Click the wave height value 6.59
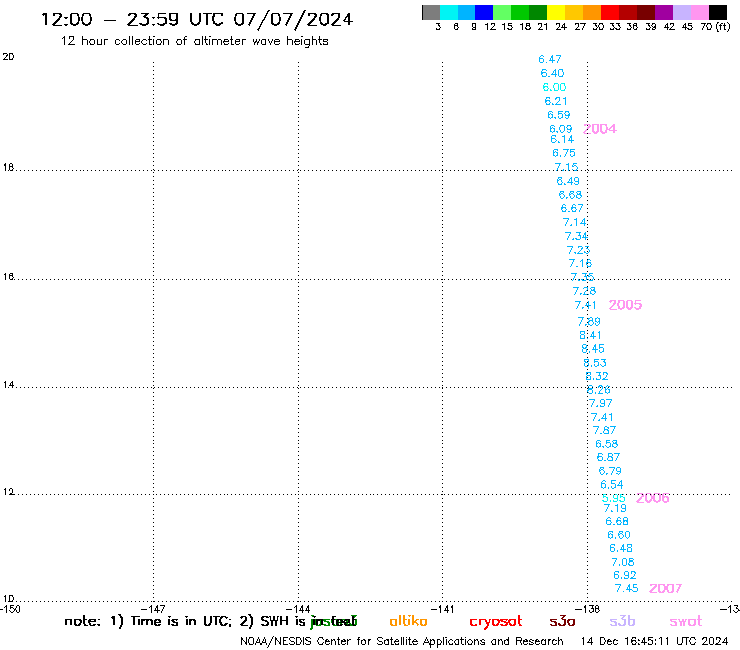The width and height of the screenshot is (740, 650). (559, 115)
